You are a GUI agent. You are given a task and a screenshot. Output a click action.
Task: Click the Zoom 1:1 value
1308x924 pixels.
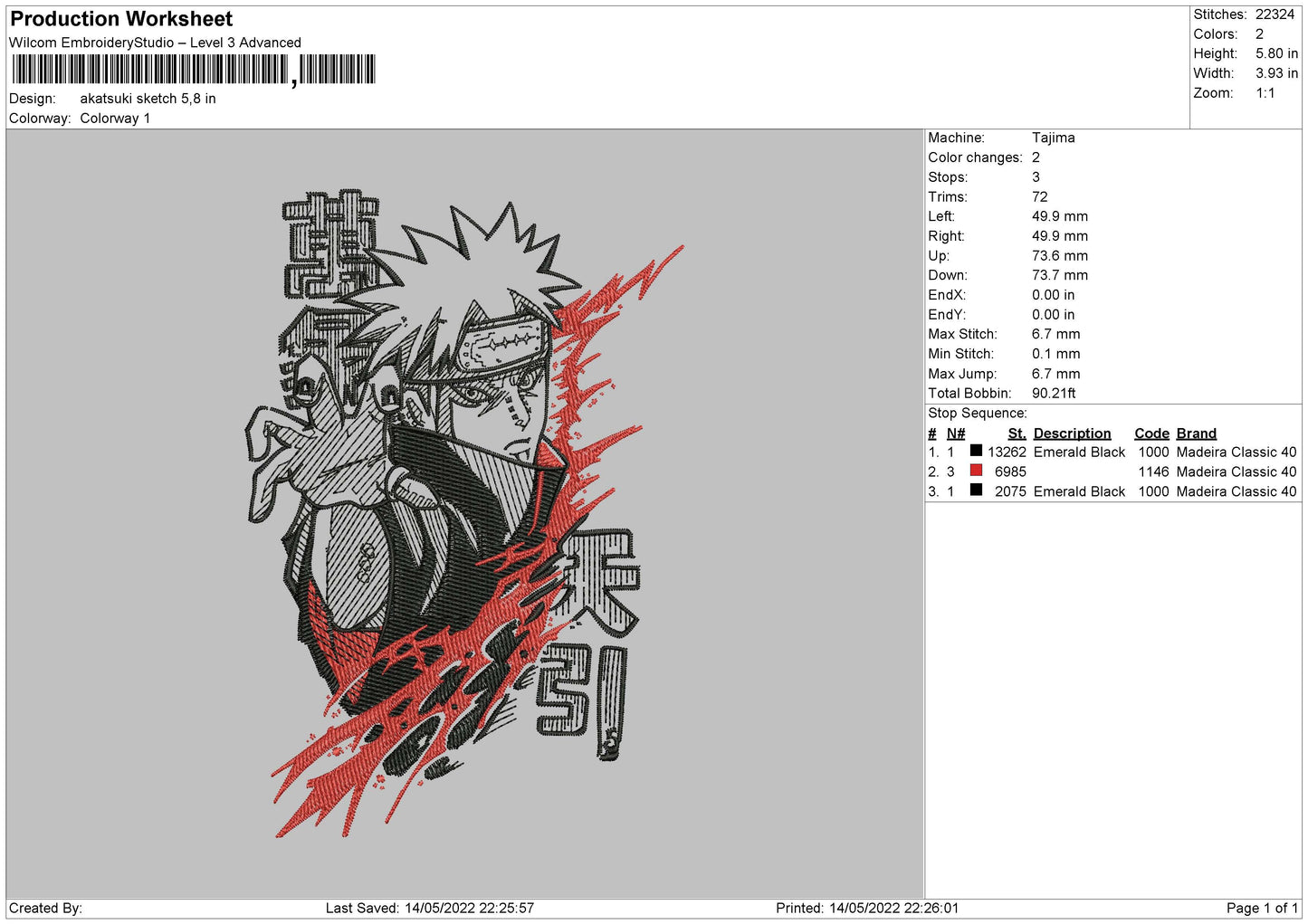pos(1265,93)
